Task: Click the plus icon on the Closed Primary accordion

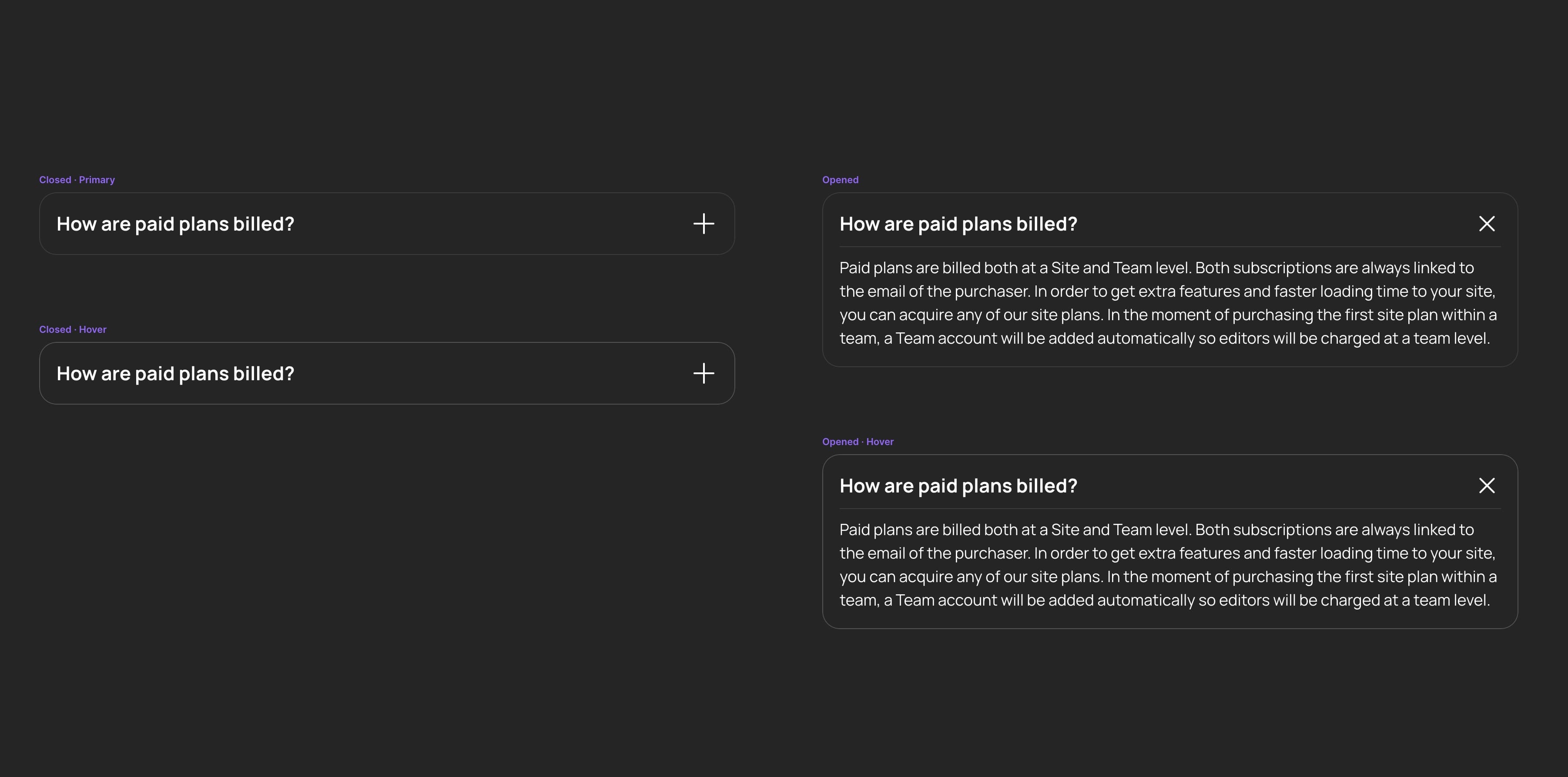Action: click(704, 223)
